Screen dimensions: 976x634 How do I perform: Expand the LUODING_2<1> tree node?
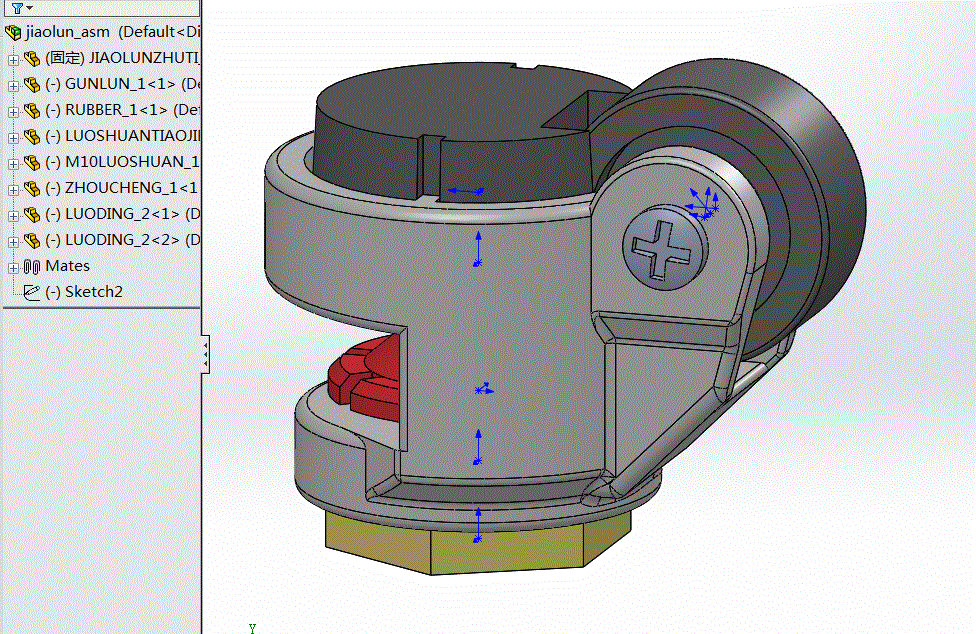point(13,215)
